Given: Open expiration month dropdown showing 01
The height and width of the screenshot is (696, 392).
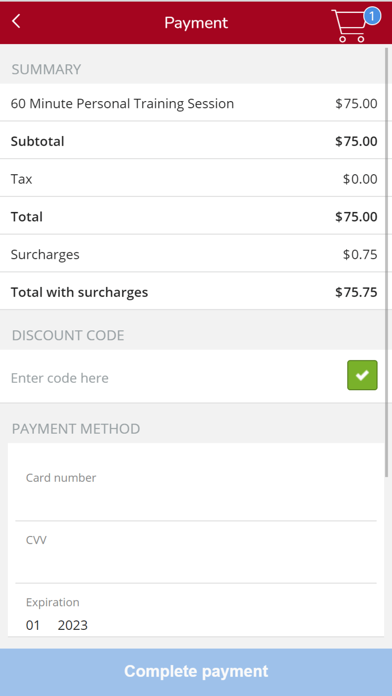Looking at the screenshot, I should pos(33,625).
